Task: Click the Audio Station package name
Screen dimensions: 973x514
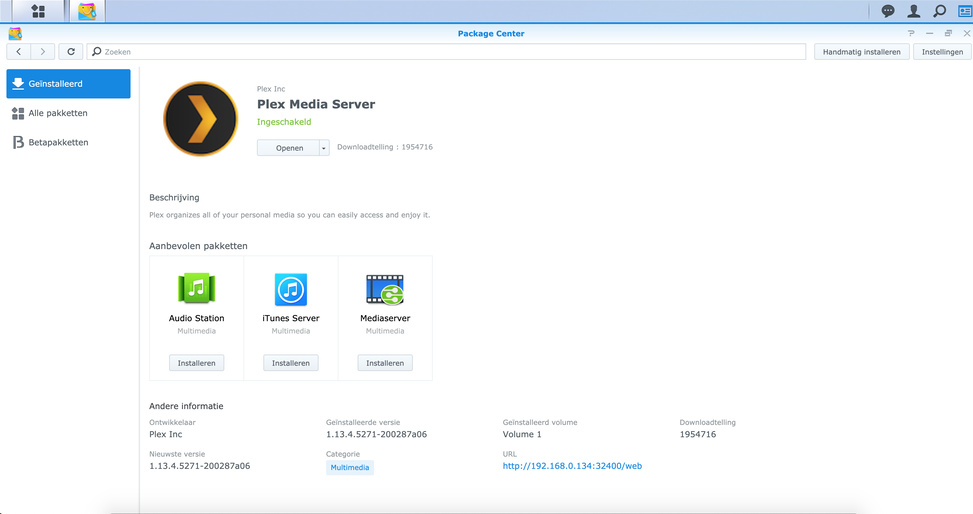Action: tap(197, 318)
